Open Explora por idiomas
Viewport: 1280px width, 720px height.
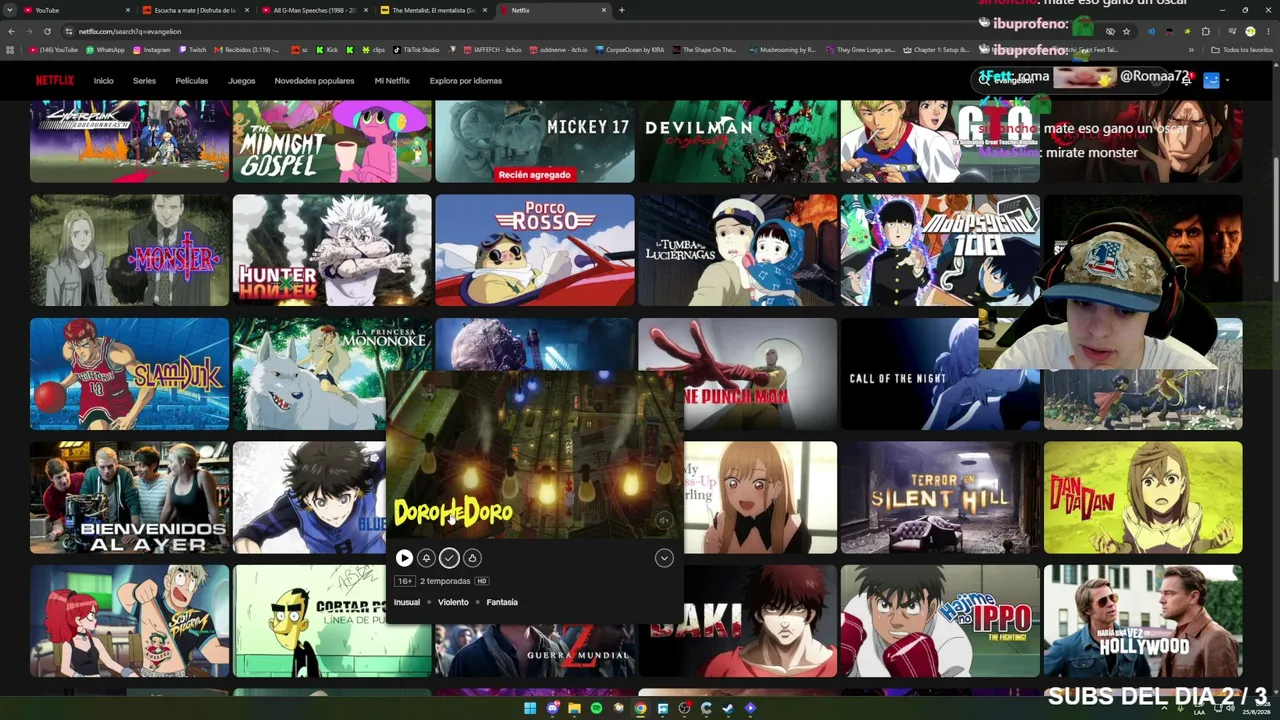[x=466, y=81]
